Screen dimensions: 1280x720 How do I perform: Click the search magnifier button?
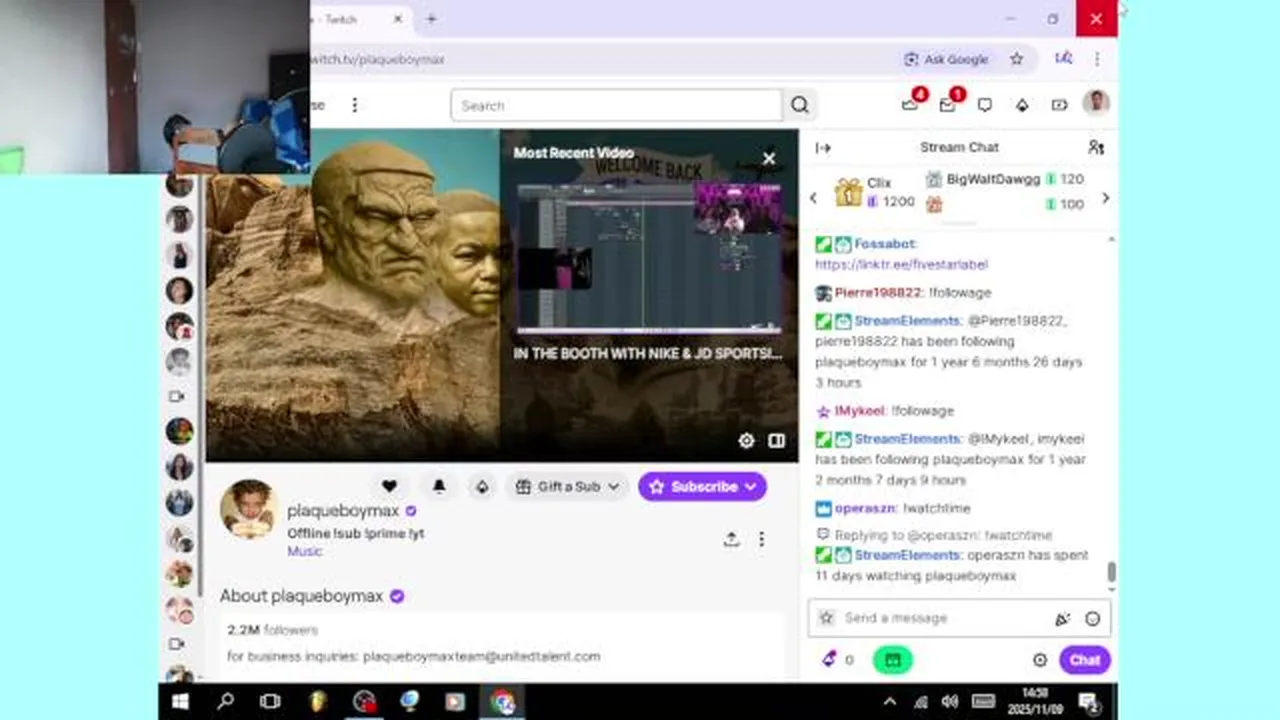(x=800, y=105)
